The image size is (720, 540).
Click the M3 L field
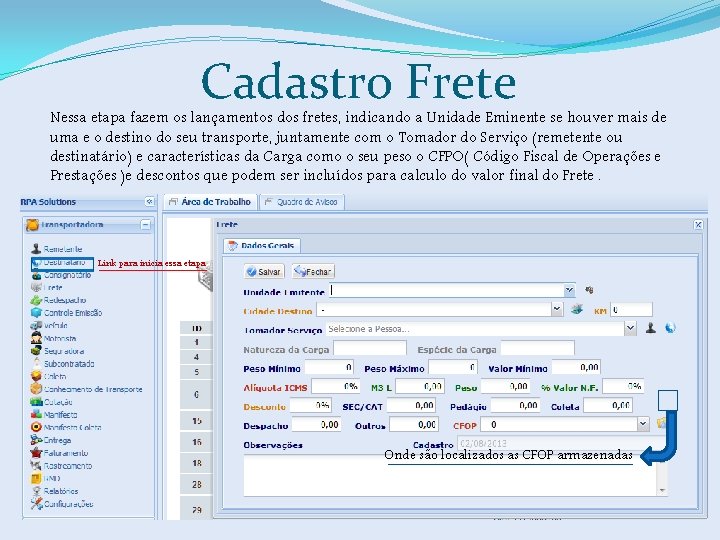(420, 387)
